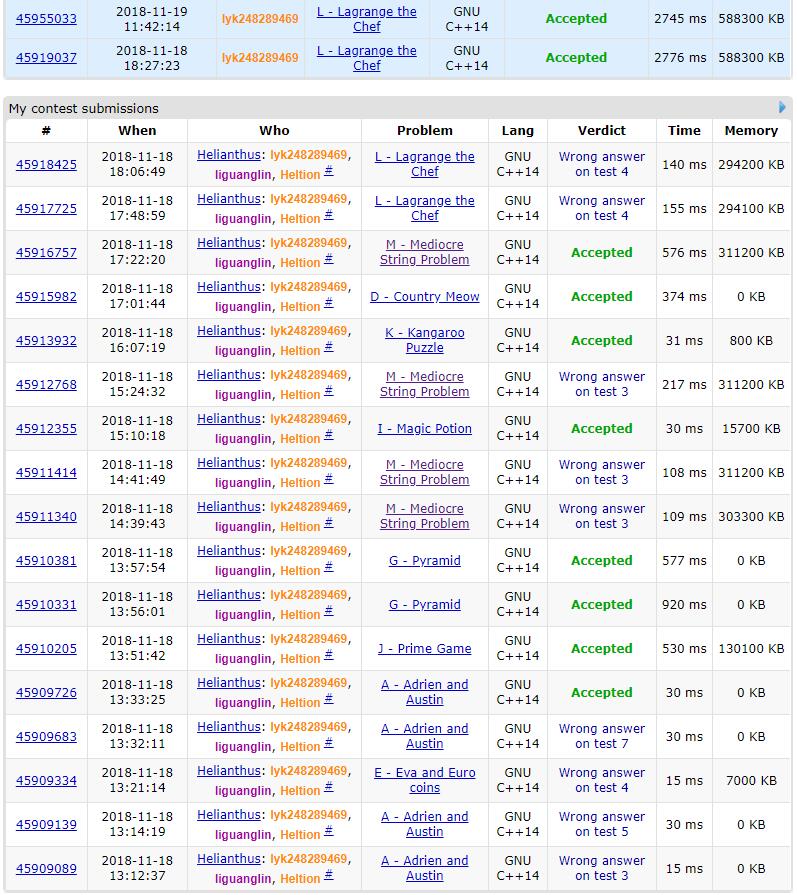The height and width of the screenshot is (895, 797).
Task: Open problem K - Kangaroo Puzzle
Action: coord(424,340)
